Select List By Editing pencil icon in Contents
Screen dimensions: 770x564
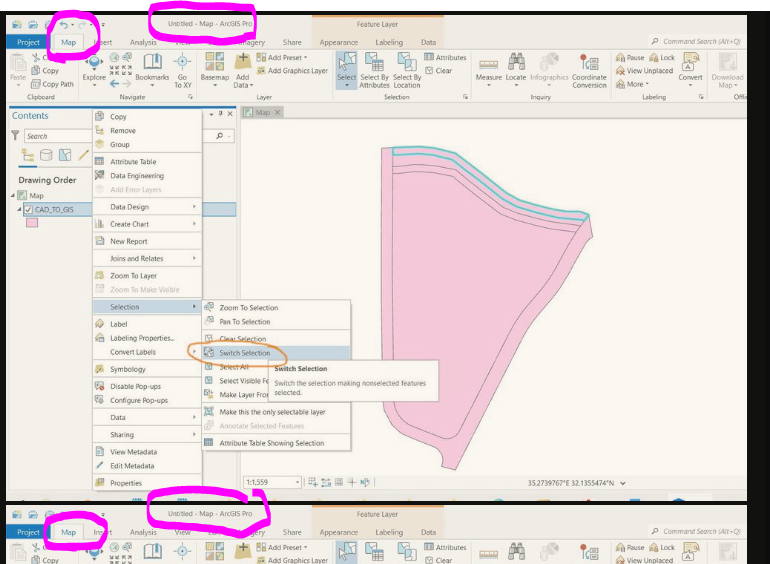tap(83, 155)
